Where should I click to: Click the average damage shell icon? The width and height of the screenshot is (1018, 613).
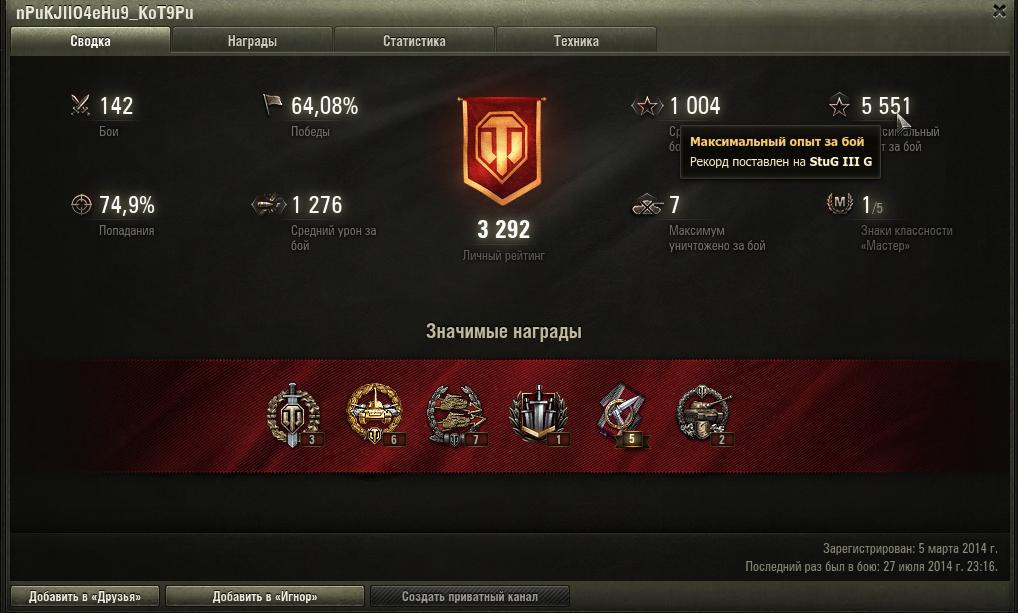tap(269, 205)
